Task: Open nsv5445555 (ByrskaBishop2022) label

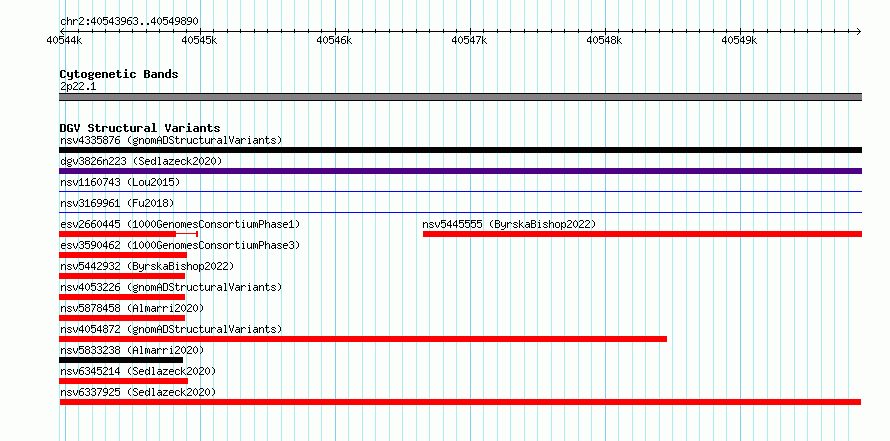Action: click(509, 224)
